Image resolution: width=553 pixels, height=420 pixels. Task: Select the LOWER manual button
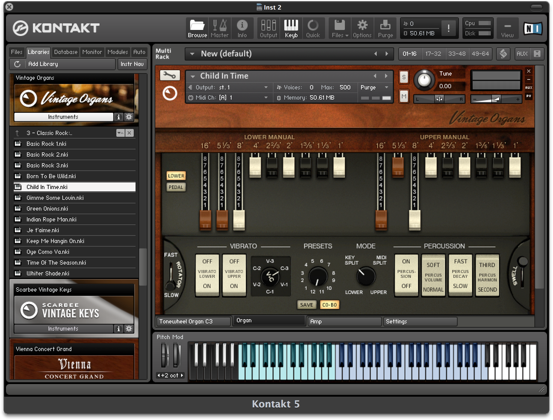click(x=176, y=176)
